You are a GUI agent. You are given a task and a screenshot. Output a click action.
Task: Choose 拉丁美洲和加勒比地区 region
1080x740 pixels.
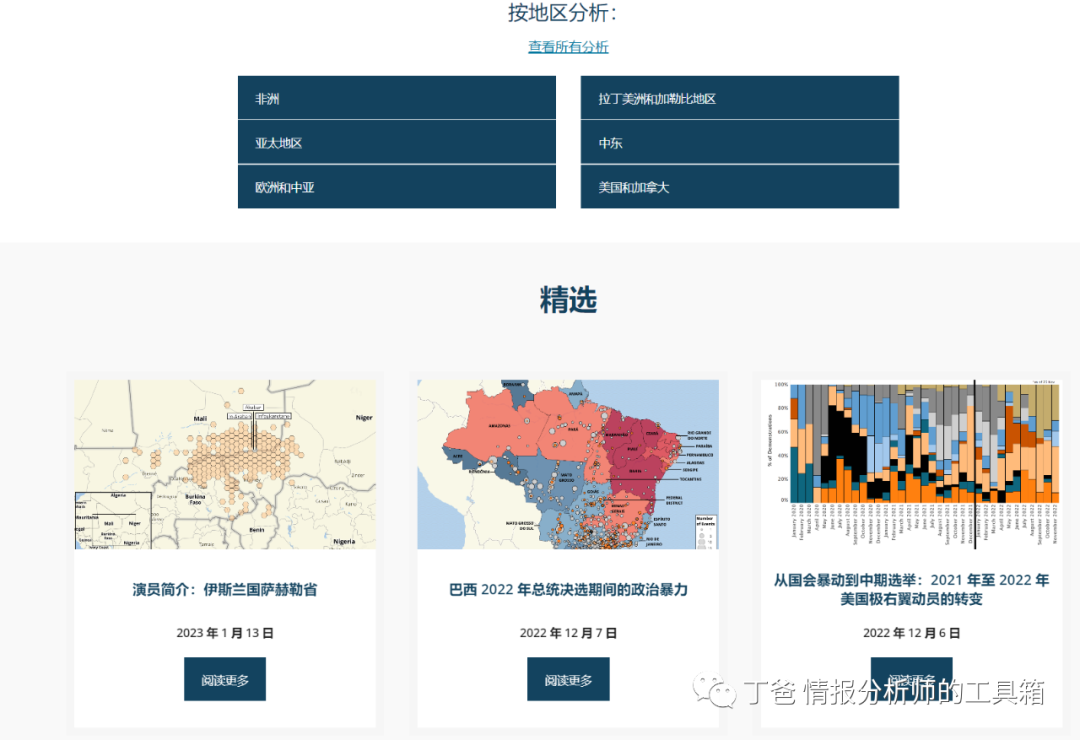point(740,98)
